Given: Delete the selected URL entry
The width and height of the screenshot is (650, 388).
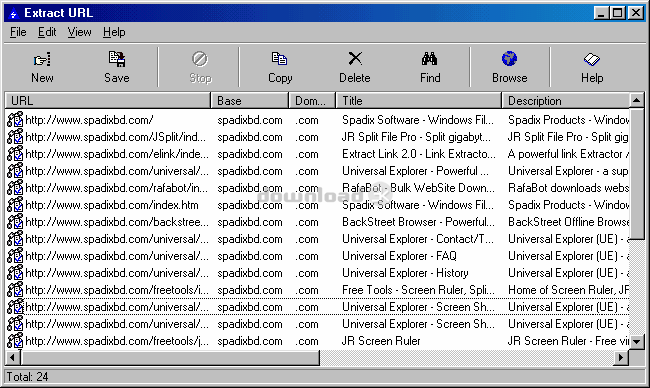Looking at the screenshot, I should coord(355,58).
